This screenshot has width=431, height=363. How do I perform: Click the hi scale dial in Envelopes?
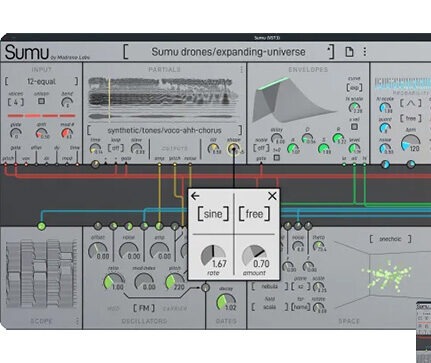point(354,108)
